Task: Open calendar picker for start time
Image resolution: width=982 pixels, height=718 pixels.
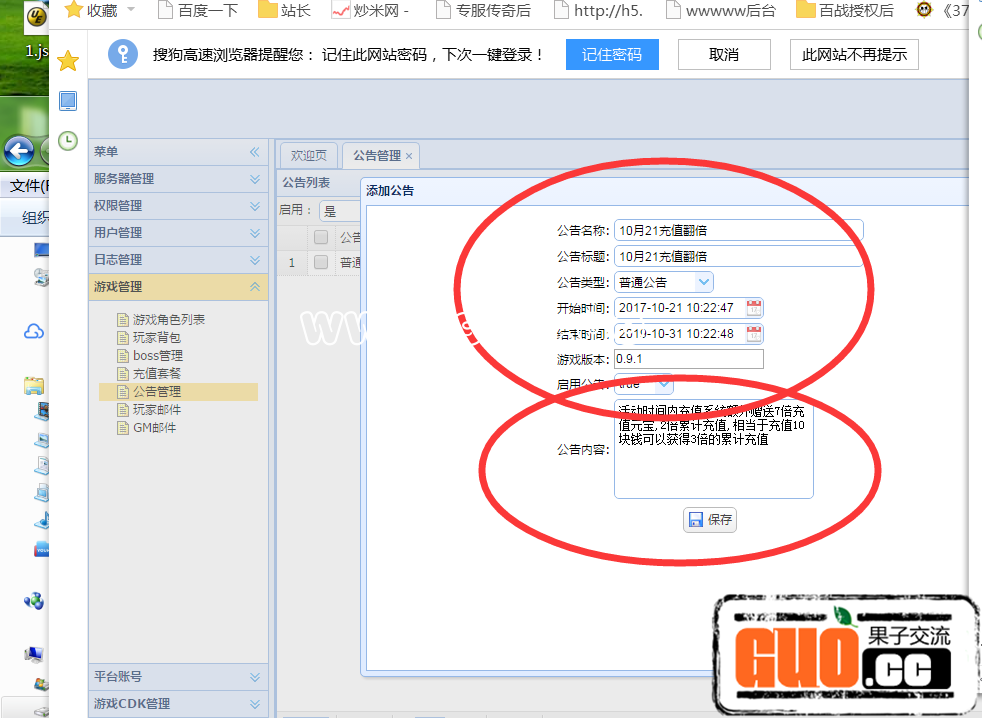Action: 754,308
